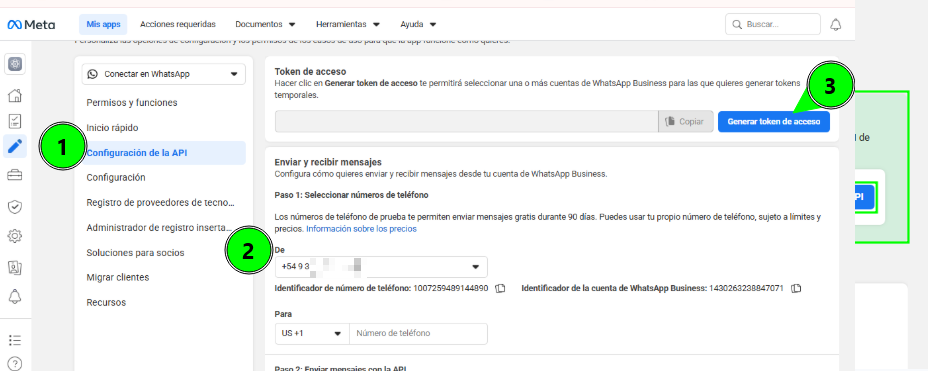
Task: Open the briefcase icon in sidebar
Action: pos(15,175)
